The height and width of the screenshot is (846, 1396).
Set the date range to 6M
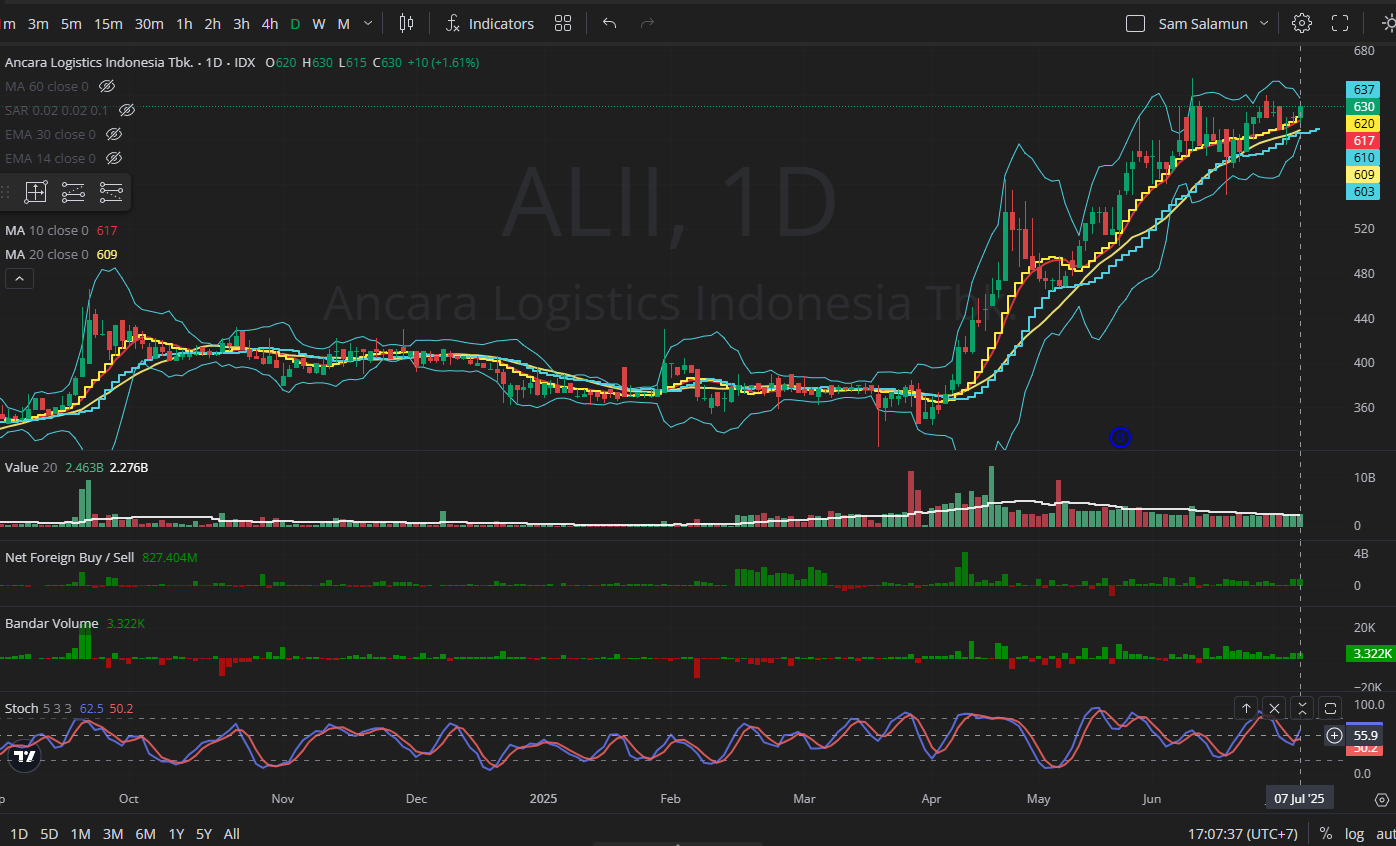(145, 833)
